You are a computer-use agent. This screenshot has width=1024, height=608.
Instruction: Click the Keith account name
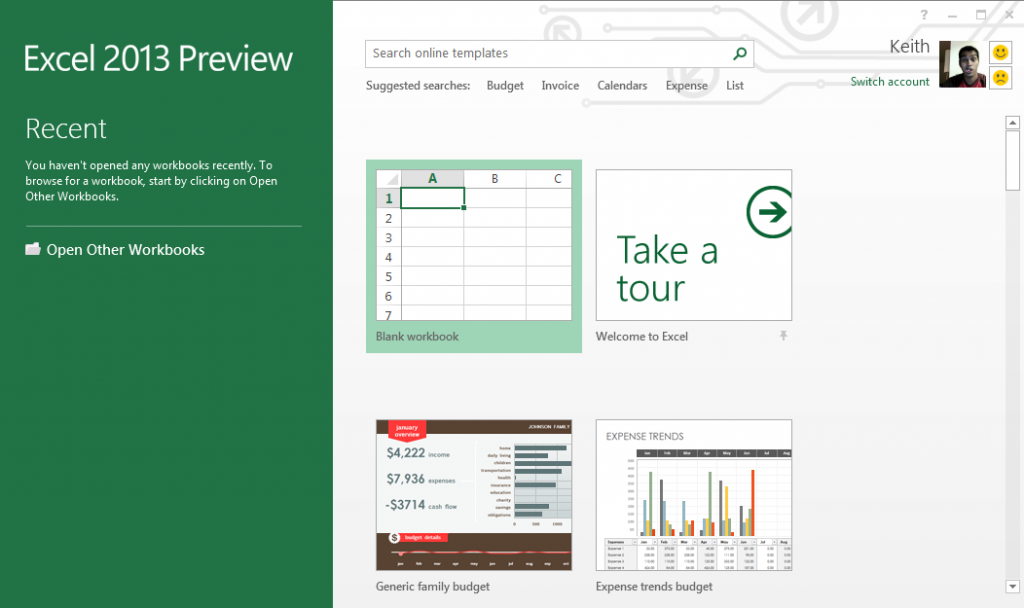(x=909, y=46)
